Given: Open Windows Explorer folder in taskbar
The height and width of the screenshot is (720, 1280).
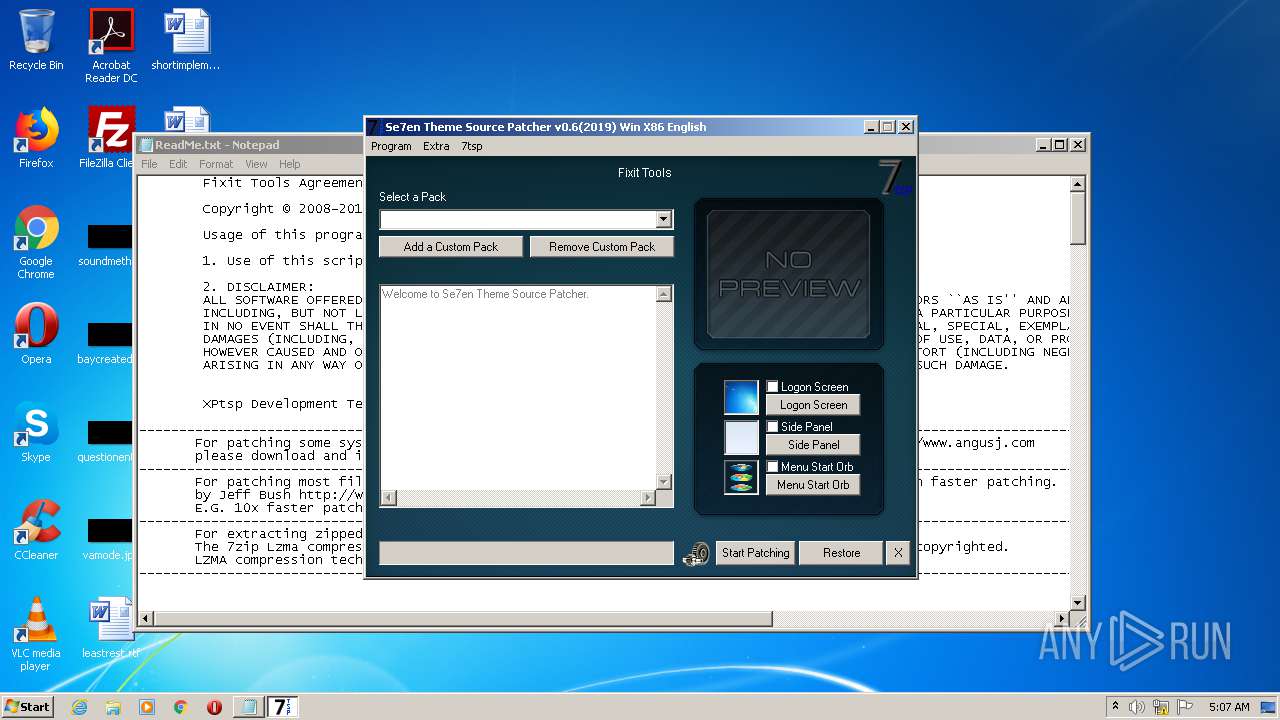Looking at the screenshot, I should 113,707.
